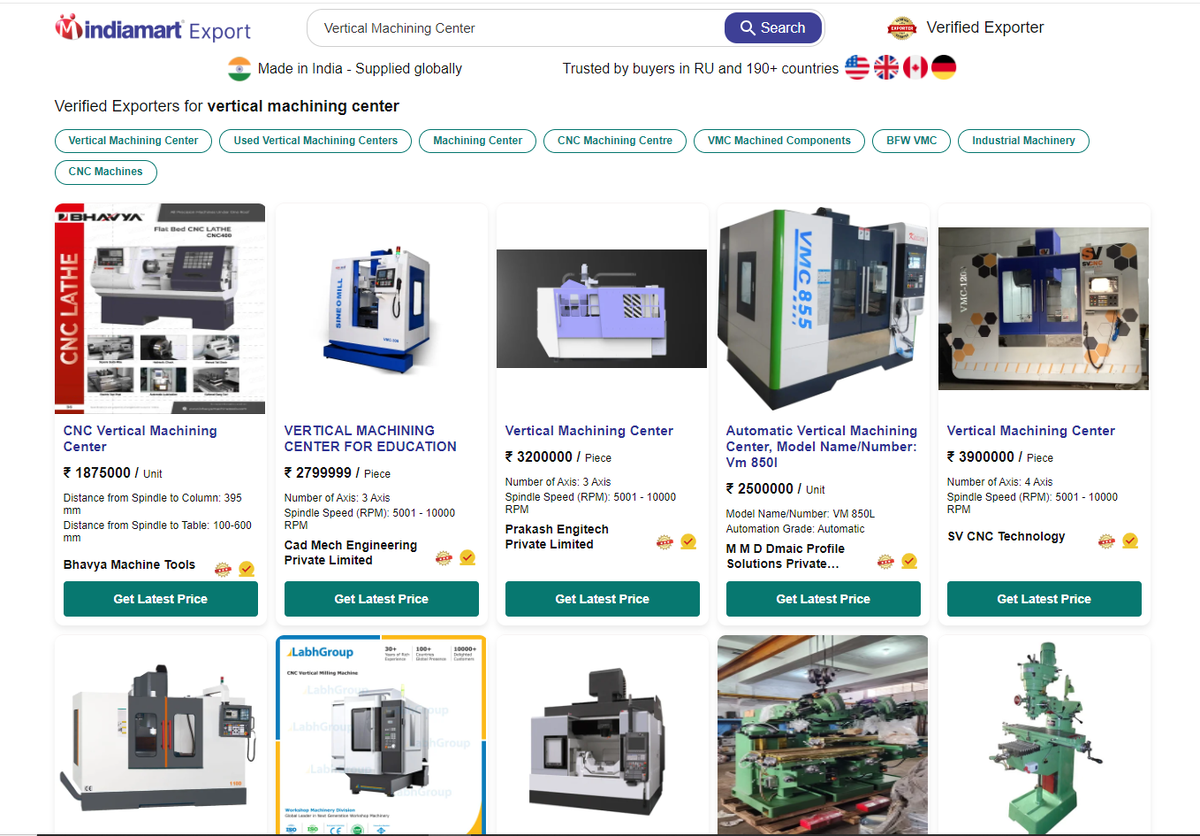Image resolution: width=1200 pixels, height=836 pixels.
Task: Click the United States flag icon
Action: (x=857, y=68)
